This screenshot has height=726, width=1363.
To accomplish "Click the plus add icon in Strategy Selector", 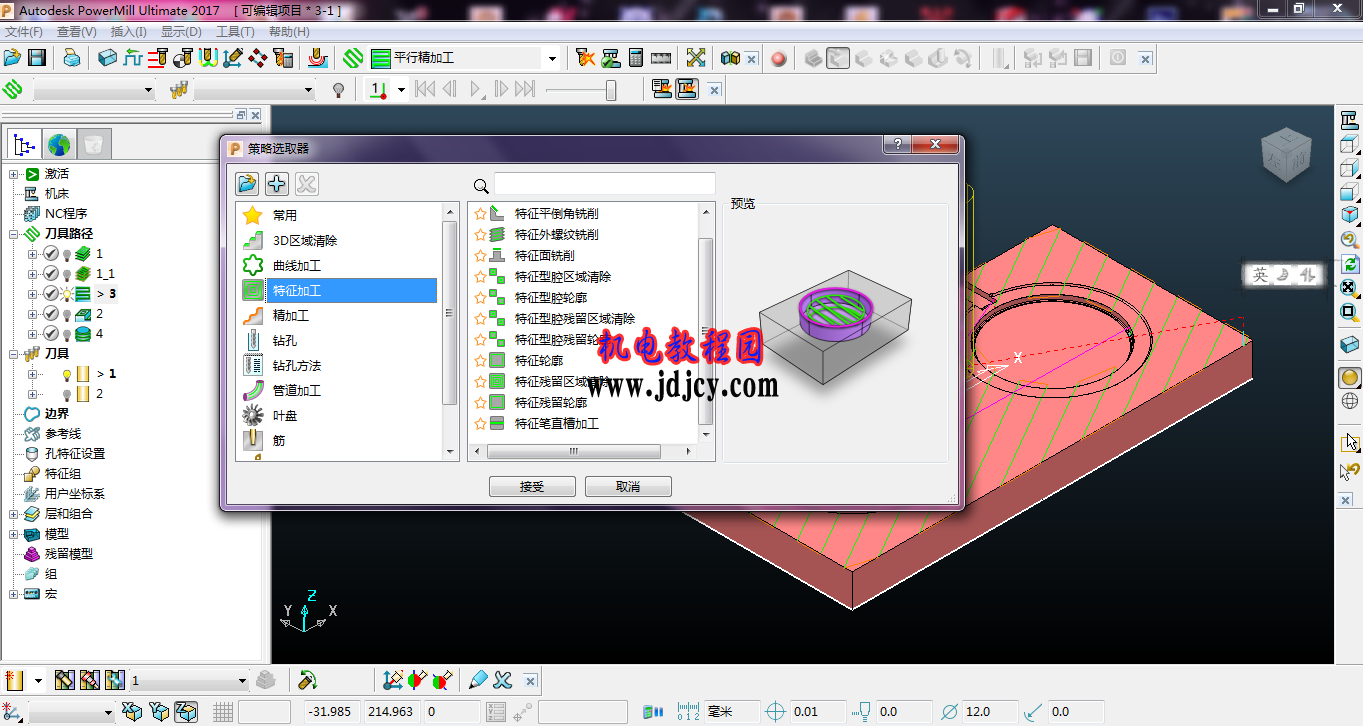I will pyautogui.click(x=277, y=184).
